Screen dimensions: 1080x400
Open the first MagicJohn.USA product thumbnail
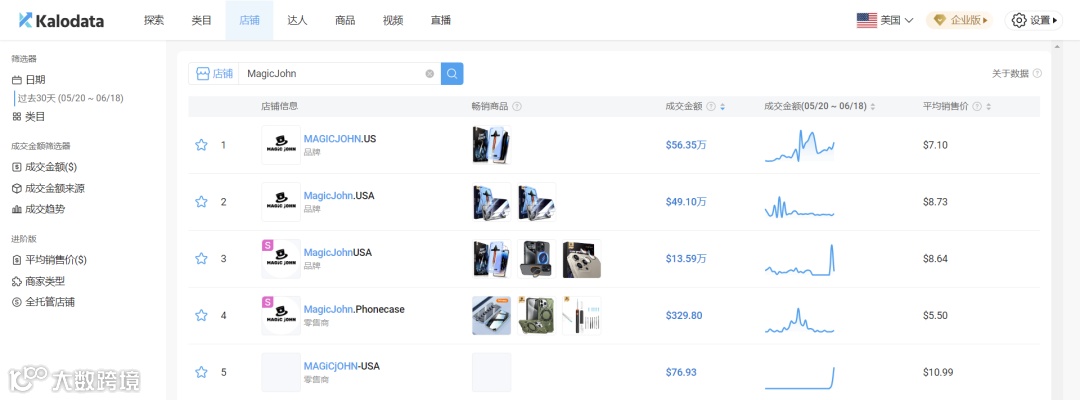tap(491, 202)
